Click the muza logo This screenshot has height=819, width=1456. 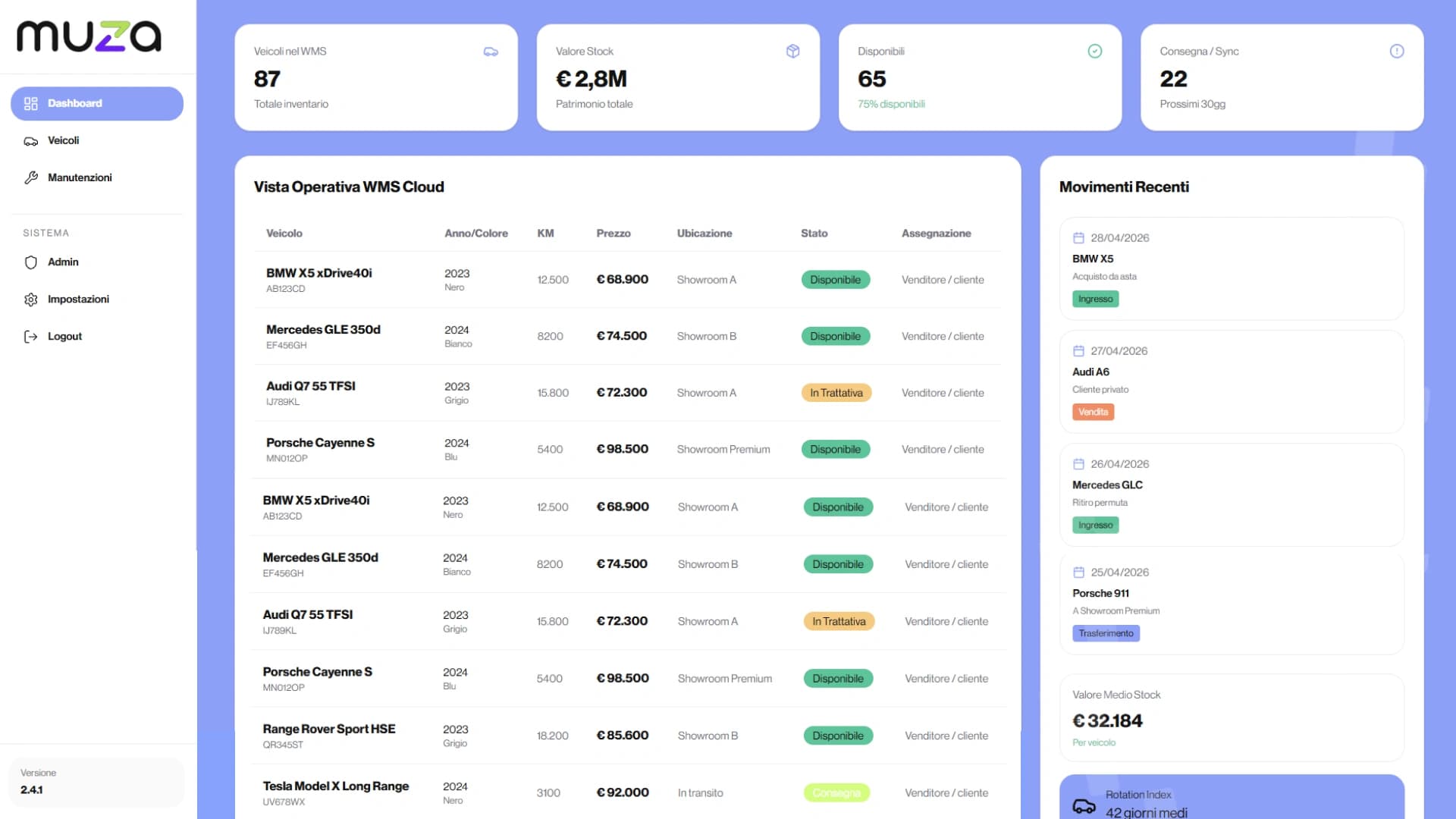89,36
